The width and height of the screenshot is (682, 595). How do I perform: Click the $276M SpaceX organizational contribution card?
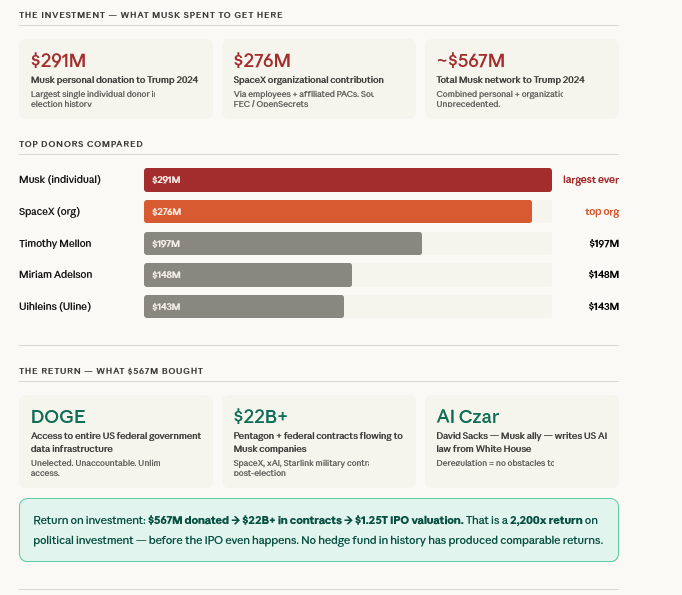[x=319, y=79]
